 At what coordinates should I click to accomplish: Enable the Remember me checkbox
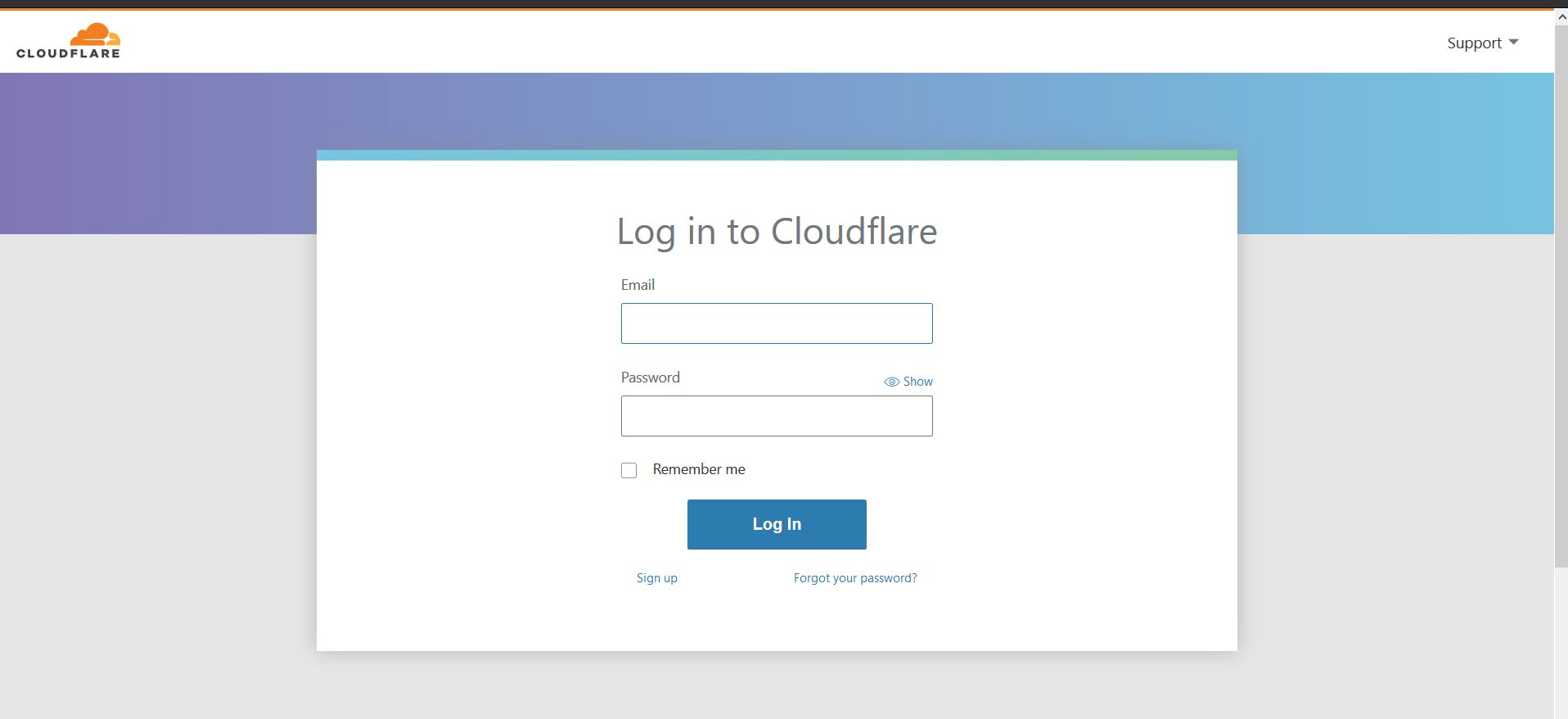pyautogui.click(x=629, y=470)
